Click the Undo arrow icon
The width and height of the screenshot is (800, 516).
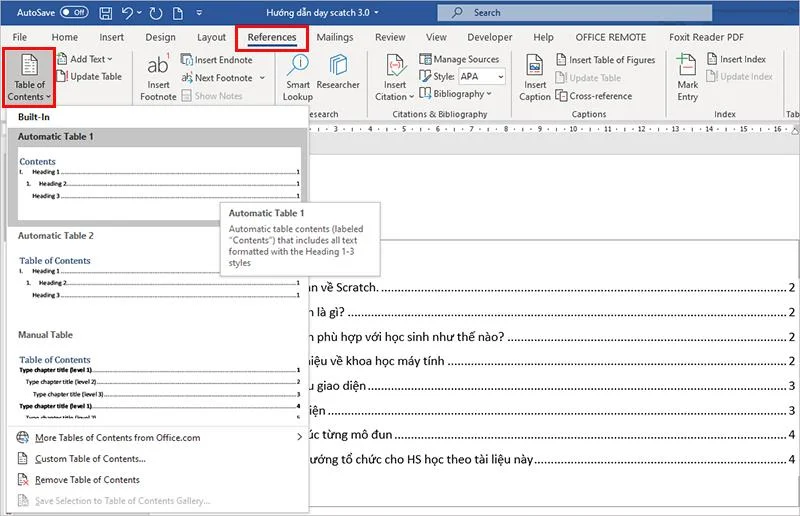(x=128, y=13)
